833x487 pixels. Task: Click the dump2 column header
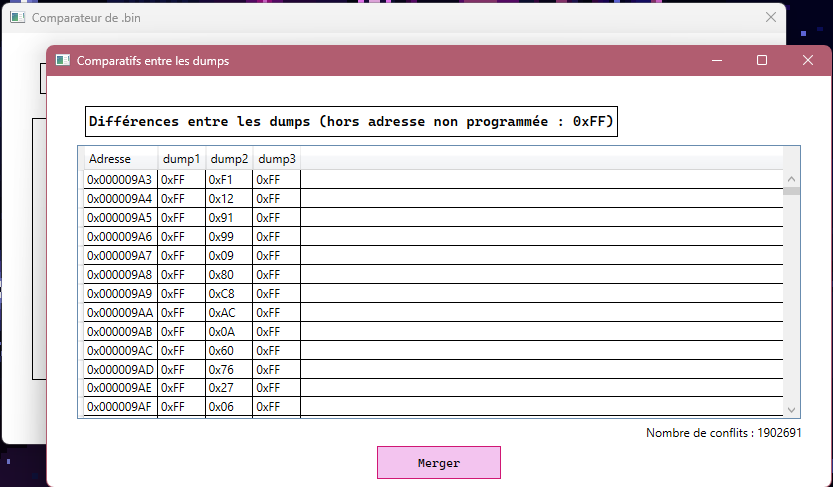point(229,159)
